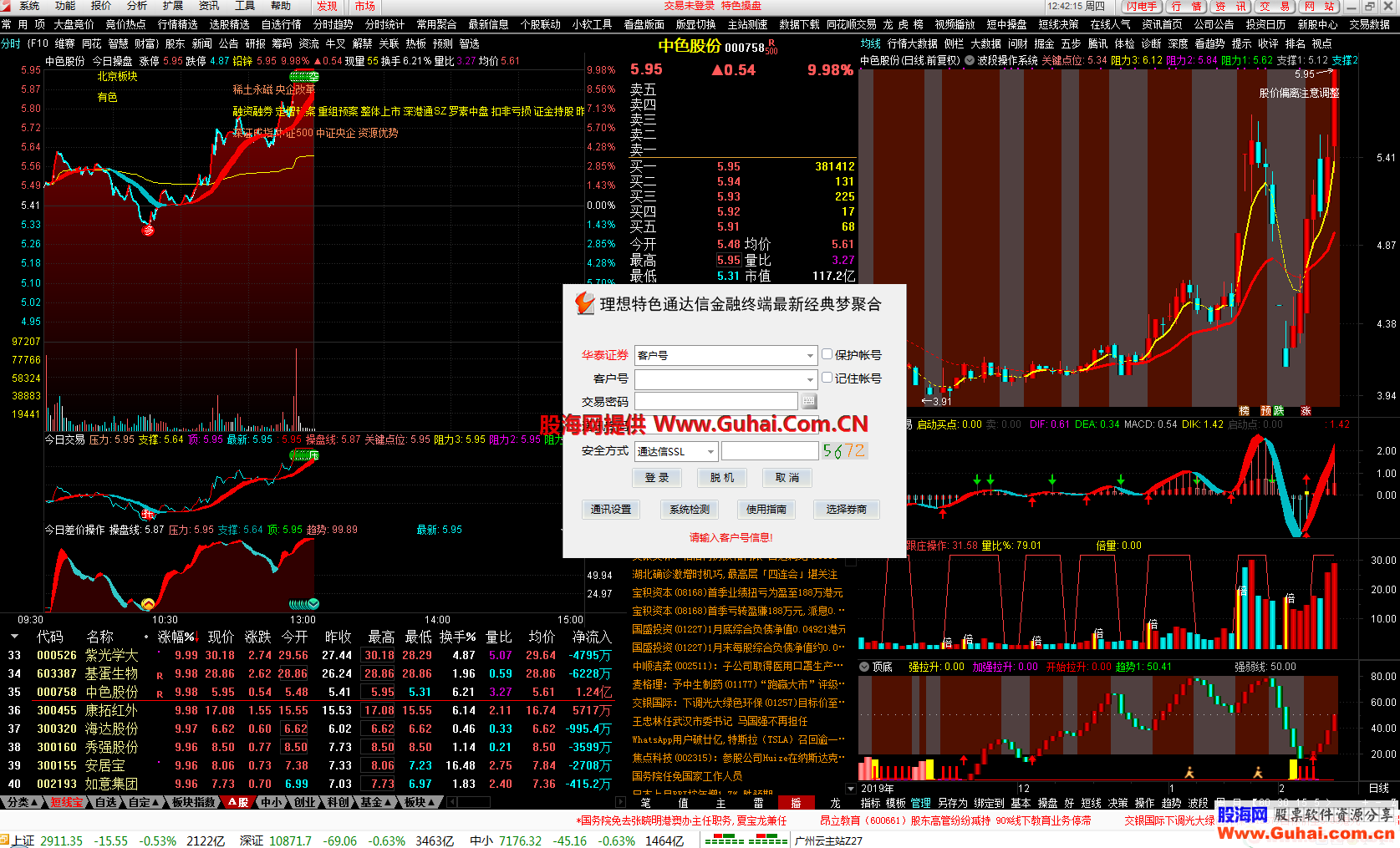
Task: Open 闪电手 quick trade button at top right
Action: click(1142, 6)
